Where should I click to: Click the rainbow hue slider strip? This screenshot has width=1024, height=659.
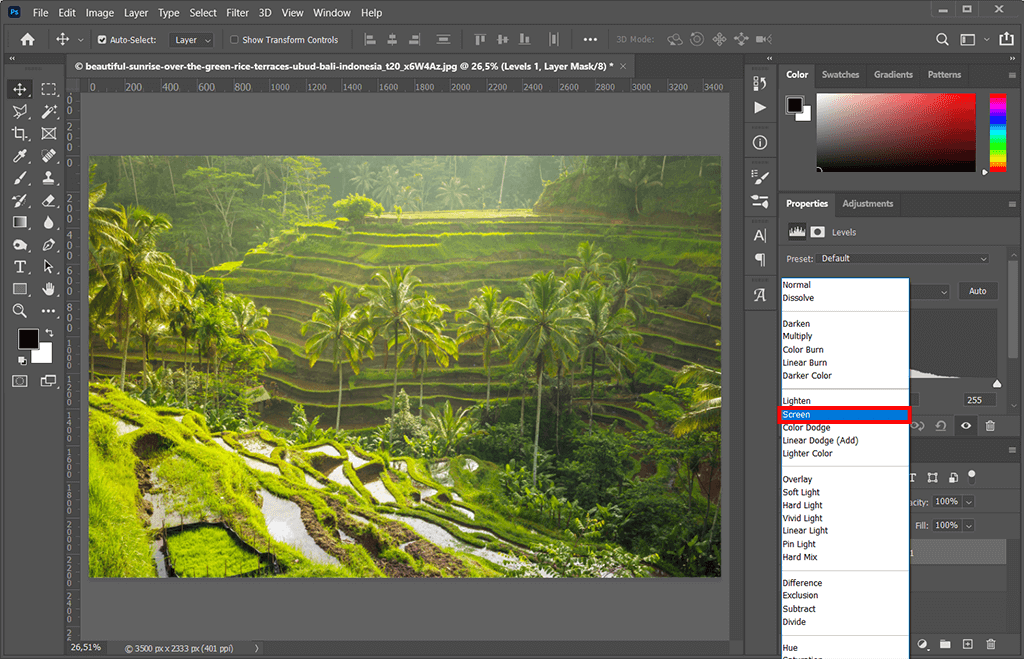click(x=997, y=133)
